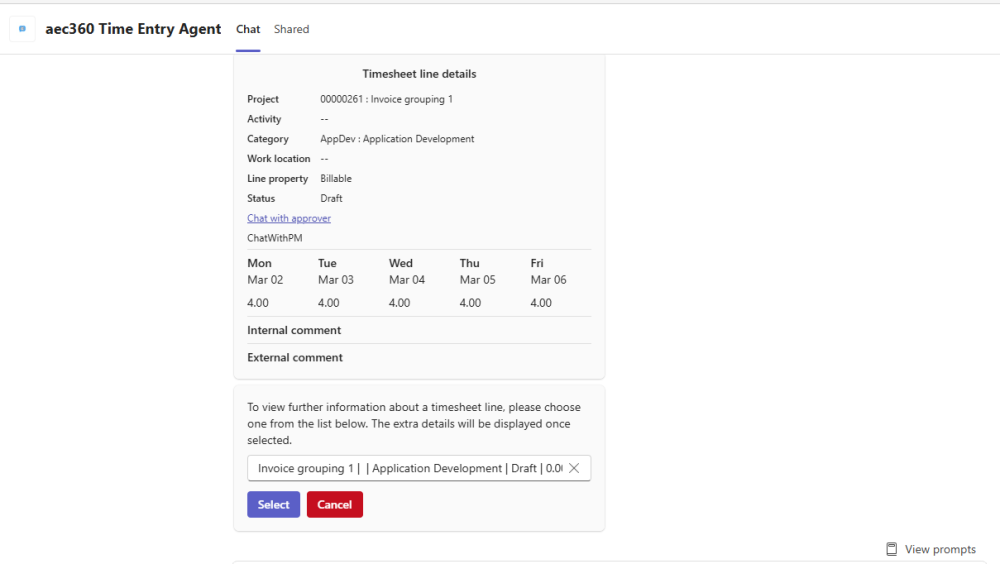
Task: Select Tuesday Mar 03 hours value
Action: (x=329, y=303)
